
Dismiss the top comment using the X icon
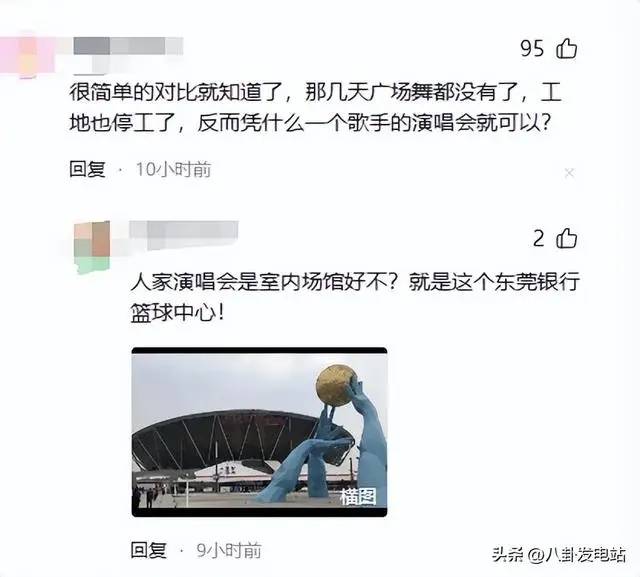point(569,173)
